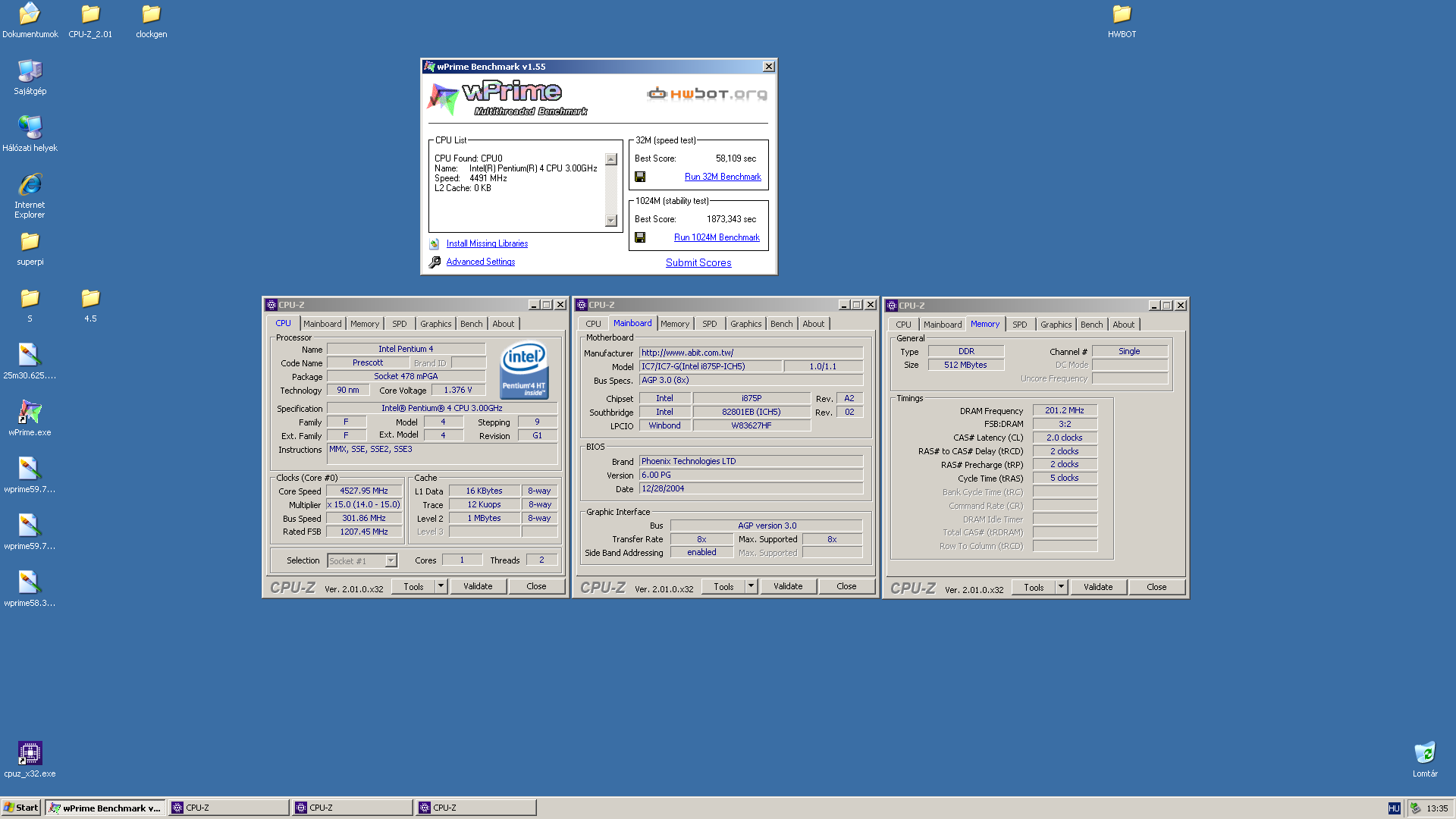Open Bench tab in the middle CPU-Z window

pos(781,324)
